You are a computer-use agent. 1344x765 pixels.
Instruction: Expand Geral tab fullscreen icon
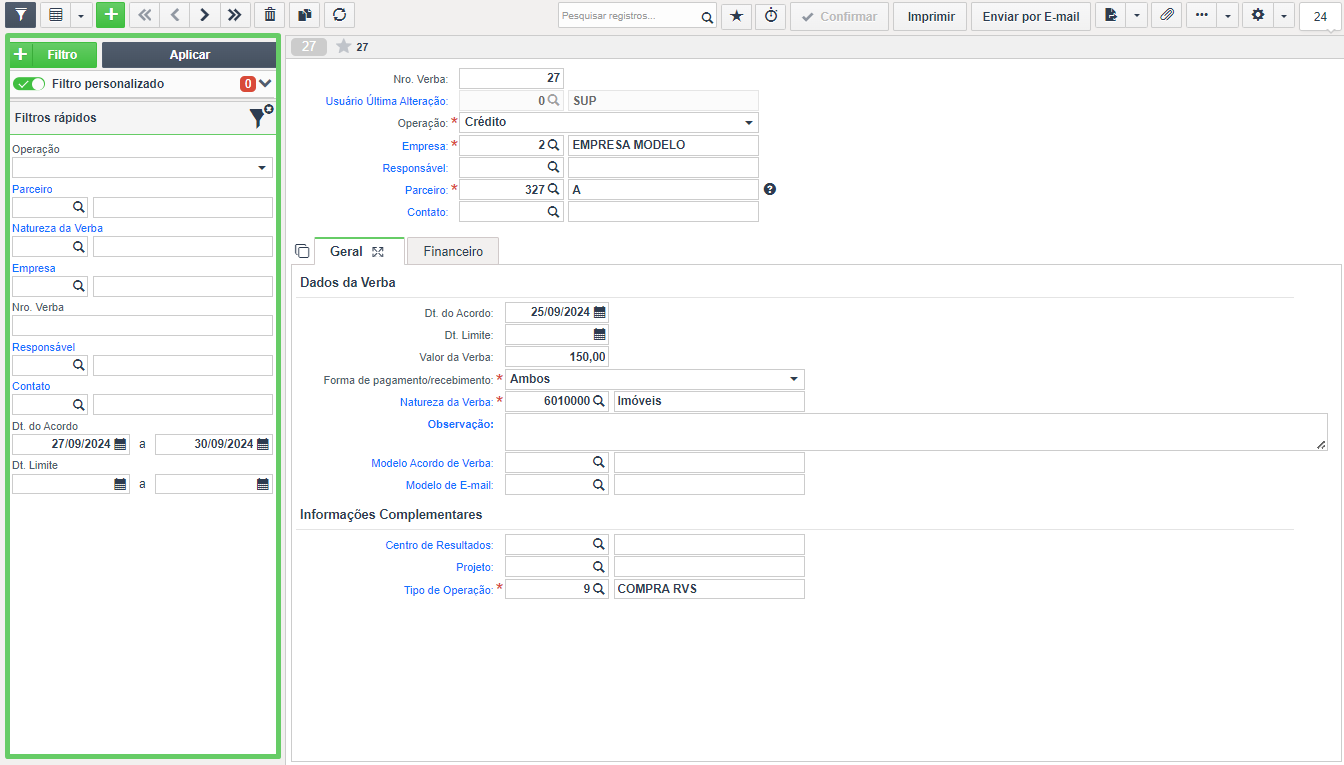[378, 252]
